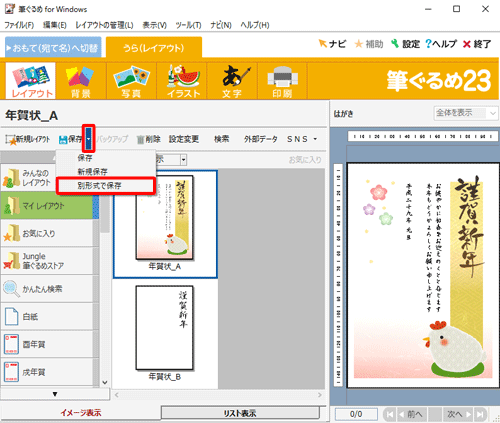
Task: Click the お気に入り label above thumbnails
Action: 305,160
